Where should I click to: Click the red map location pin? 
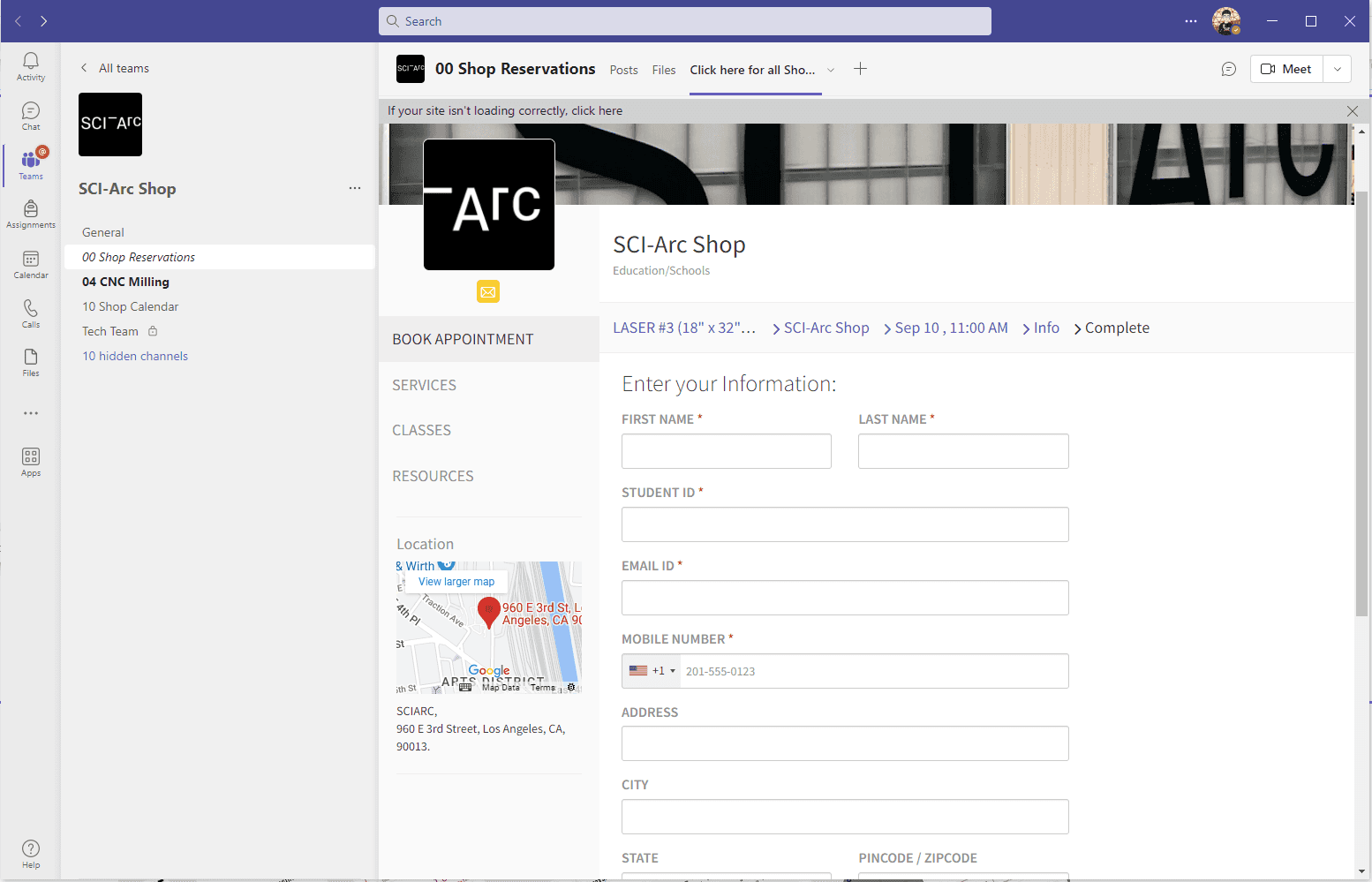[489, 613]
